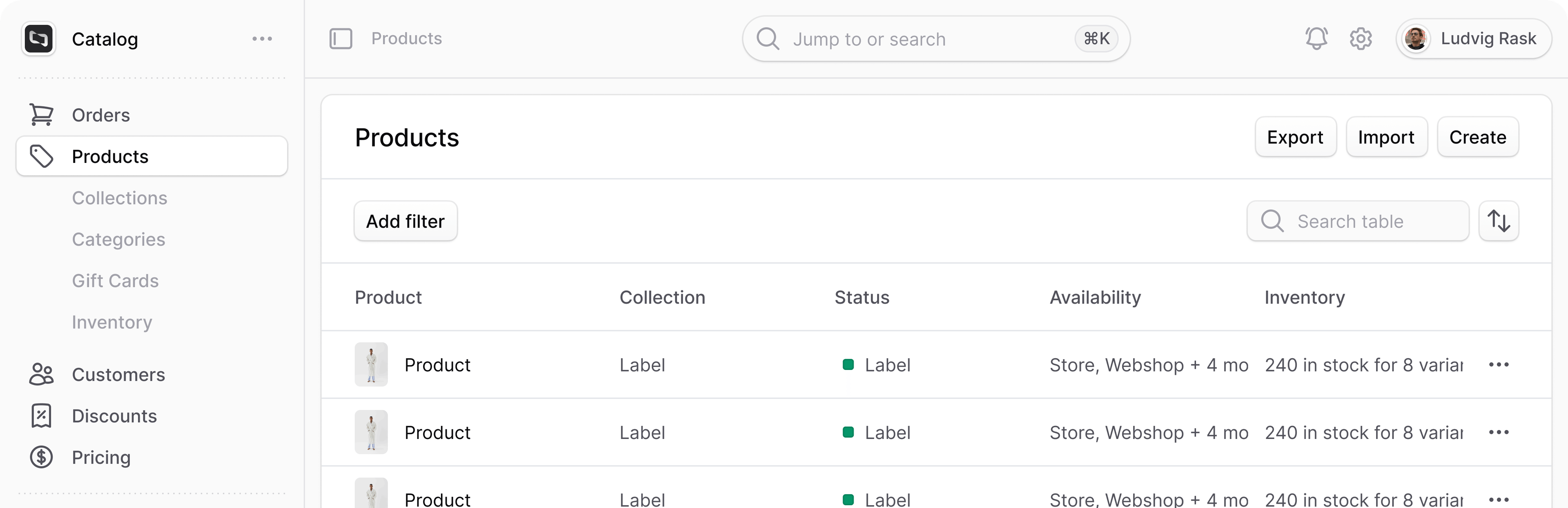Open the Ludvig Rask user menu
The height and width of the screenshot is (508, 1568).
tap(1474, 39)
